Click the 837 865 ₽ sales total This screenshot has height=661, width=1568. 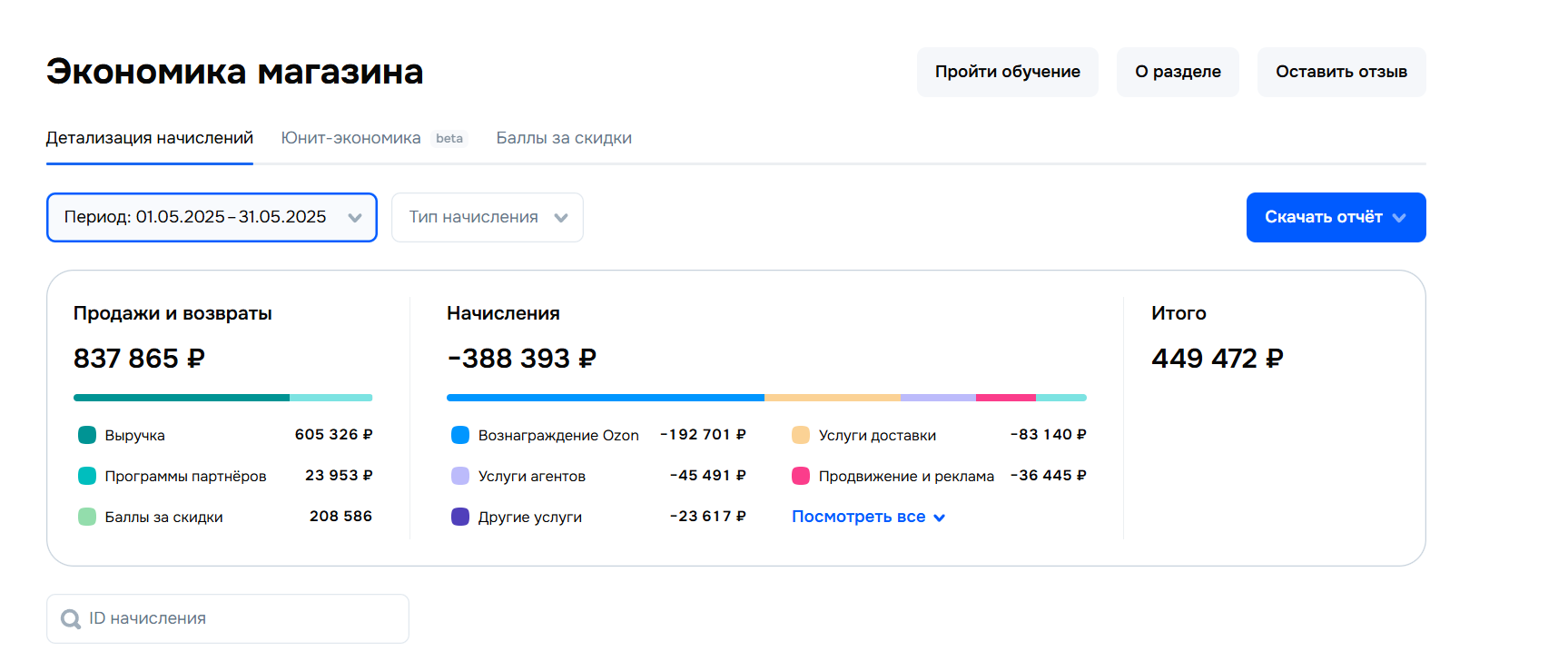(x=139, y=359)
